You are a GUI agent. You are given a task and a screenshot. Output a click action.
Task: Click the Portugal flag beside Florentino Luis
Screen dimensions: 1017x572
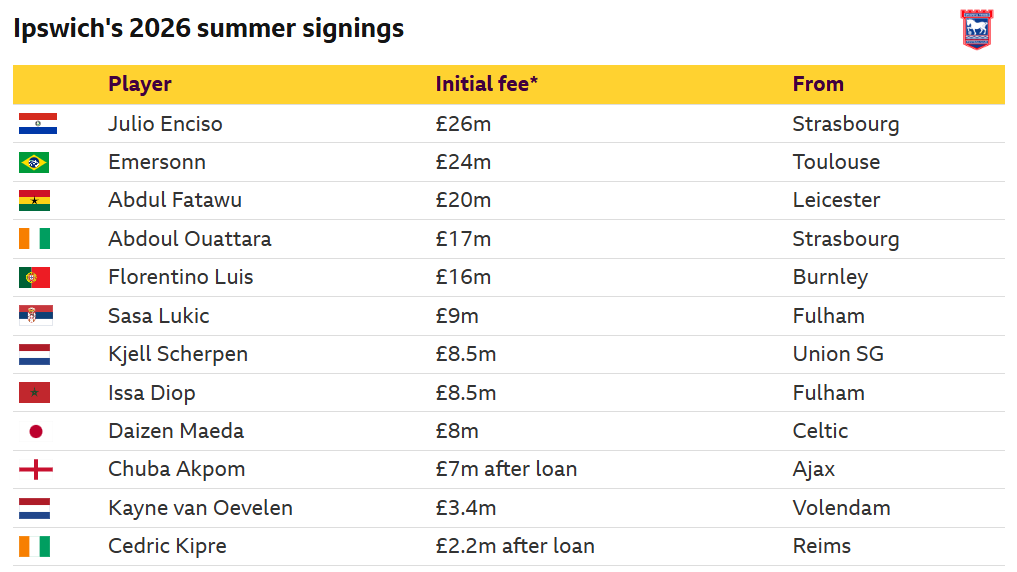34,277
